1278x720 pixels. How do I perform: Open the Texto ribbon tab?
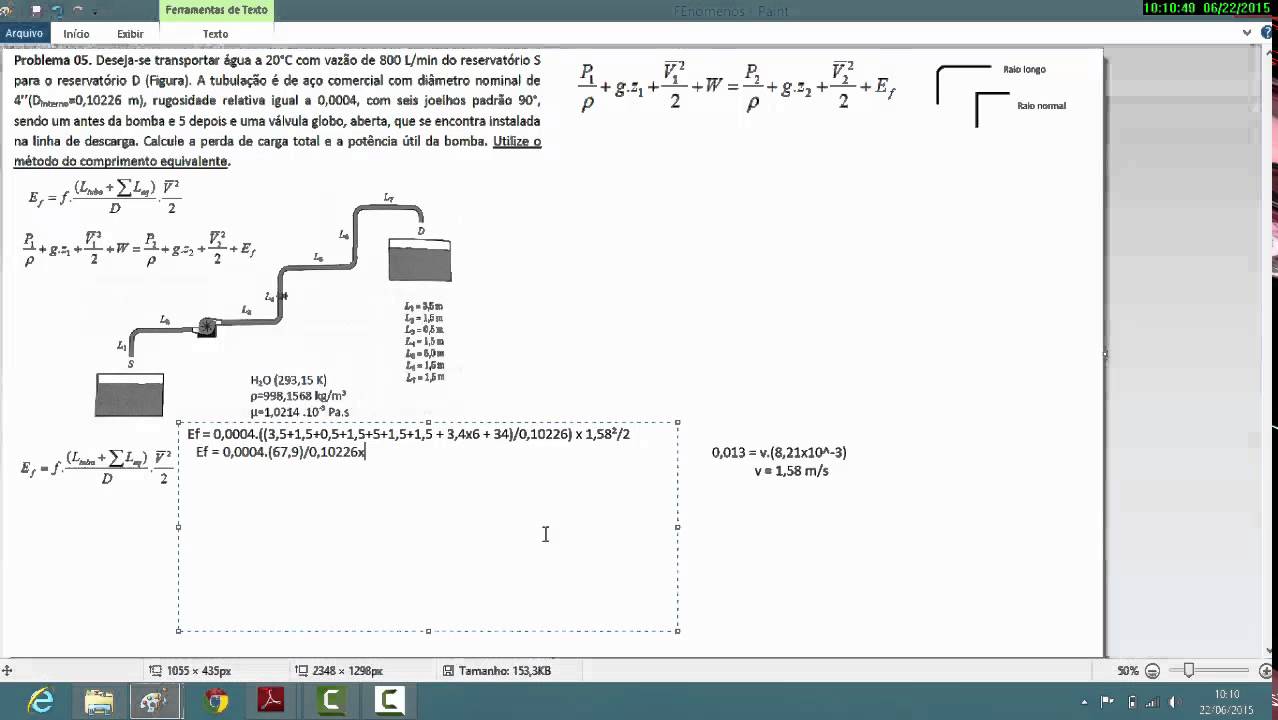216,33
